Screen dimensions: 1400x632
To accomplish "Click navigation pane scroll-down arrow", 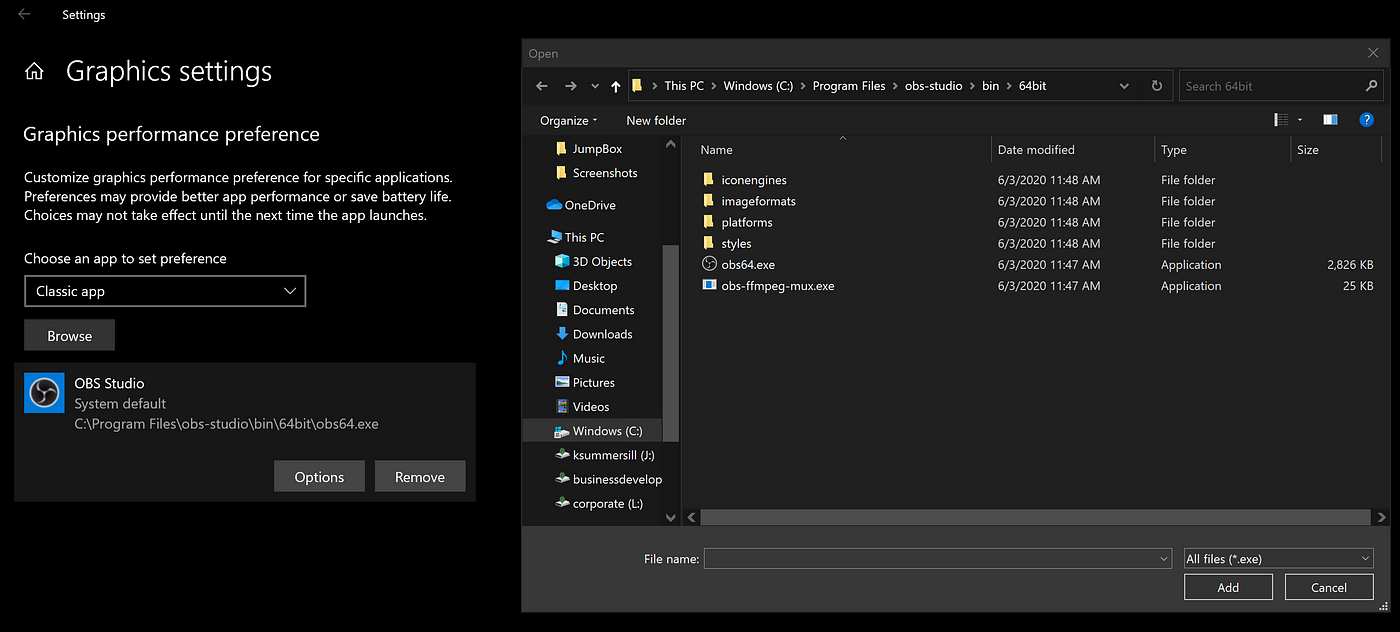I will tap(670, 518).
